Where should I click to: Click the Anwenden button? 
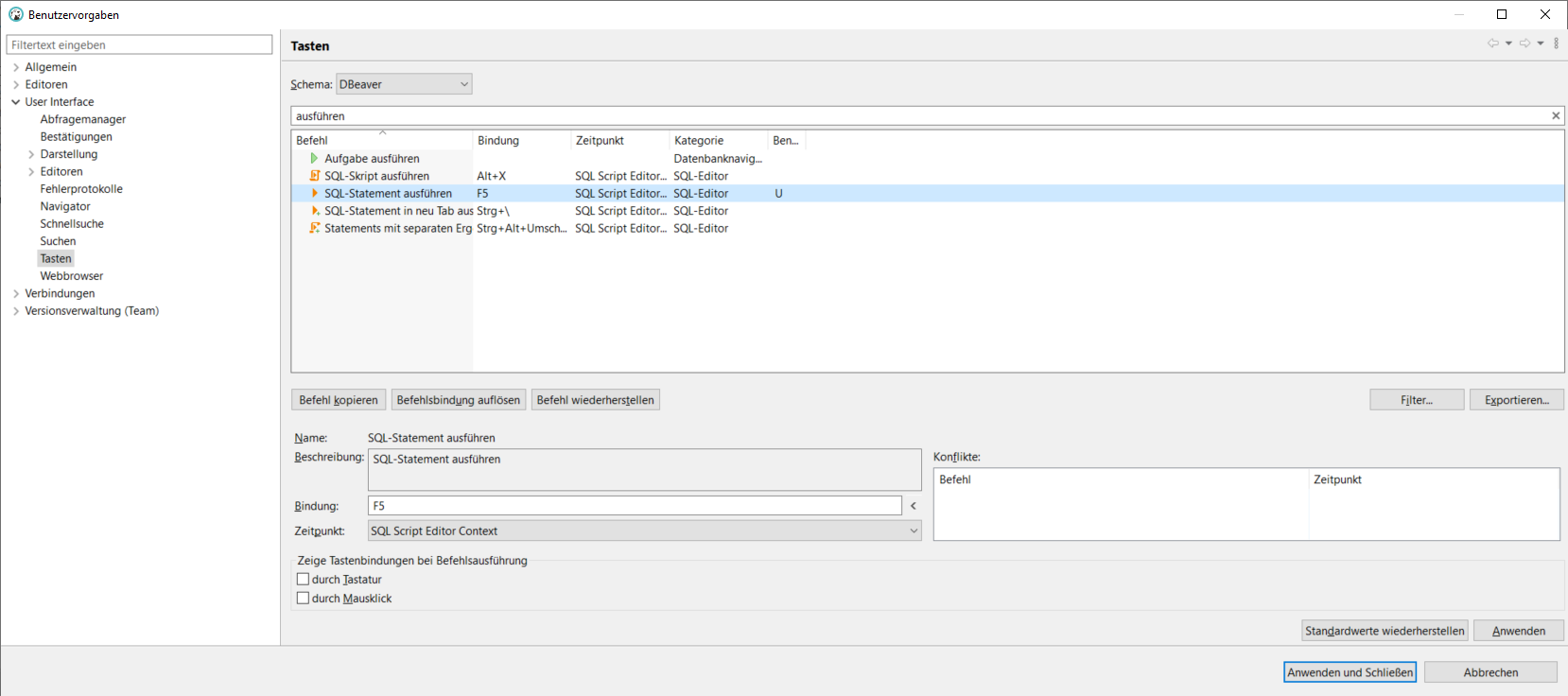point(1519,631)
